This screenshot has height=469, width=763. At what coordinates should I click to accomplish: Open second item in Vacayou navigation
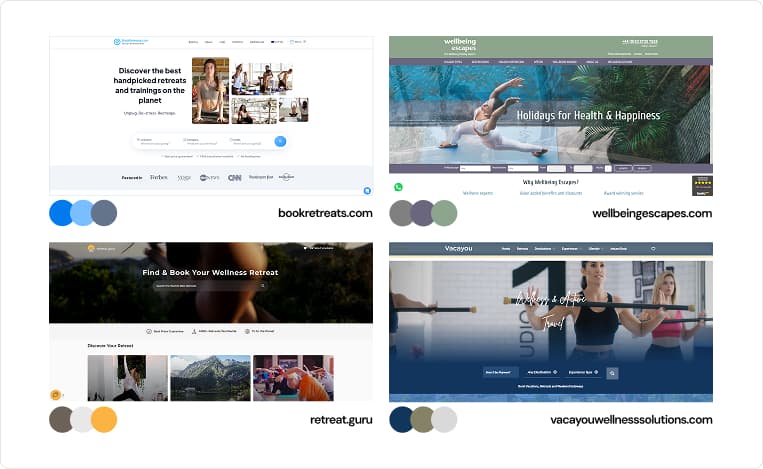522,249
